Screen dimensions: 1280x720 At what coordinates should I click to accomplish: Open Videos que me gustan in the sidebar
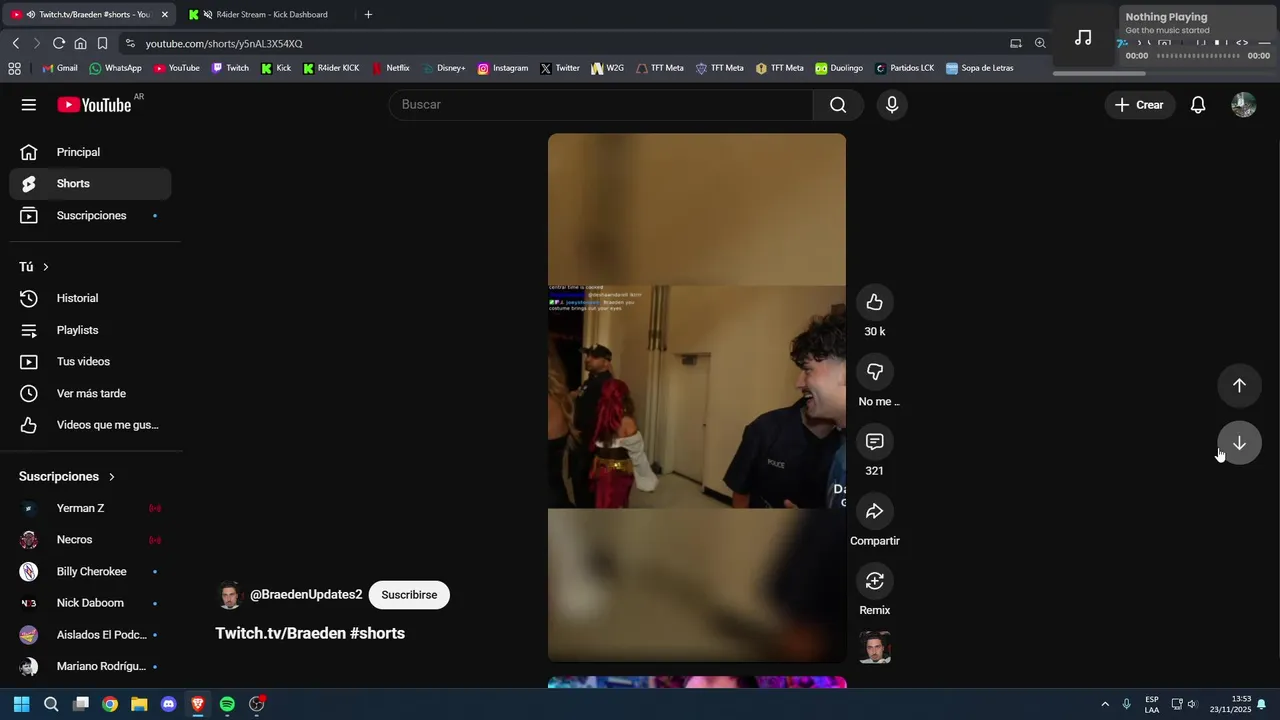click(x=91, y=425)
